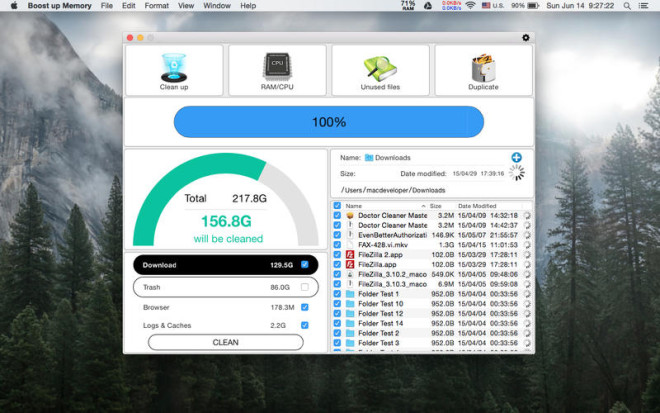Open the Window menu
Image resolution: width=660 pixels, height=413 pixels.
tap(217, 5)
